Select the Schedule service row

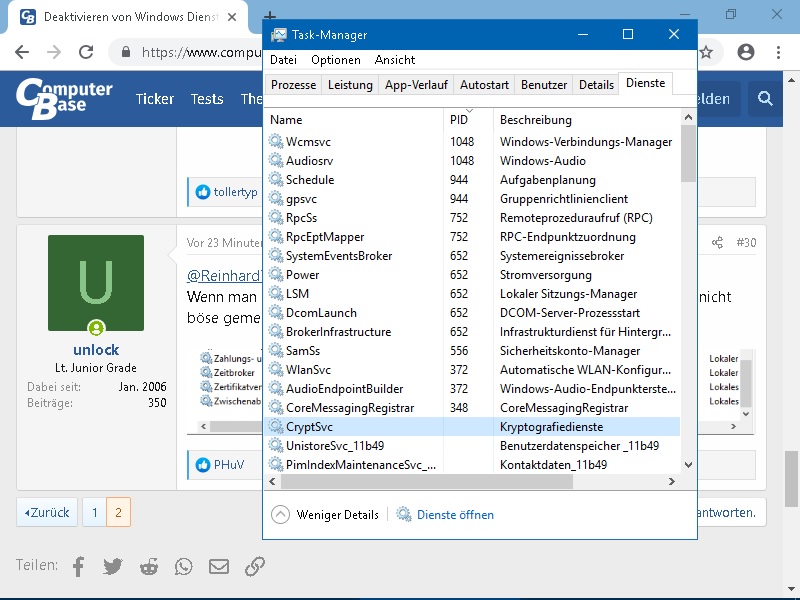(x=472, y=180)
